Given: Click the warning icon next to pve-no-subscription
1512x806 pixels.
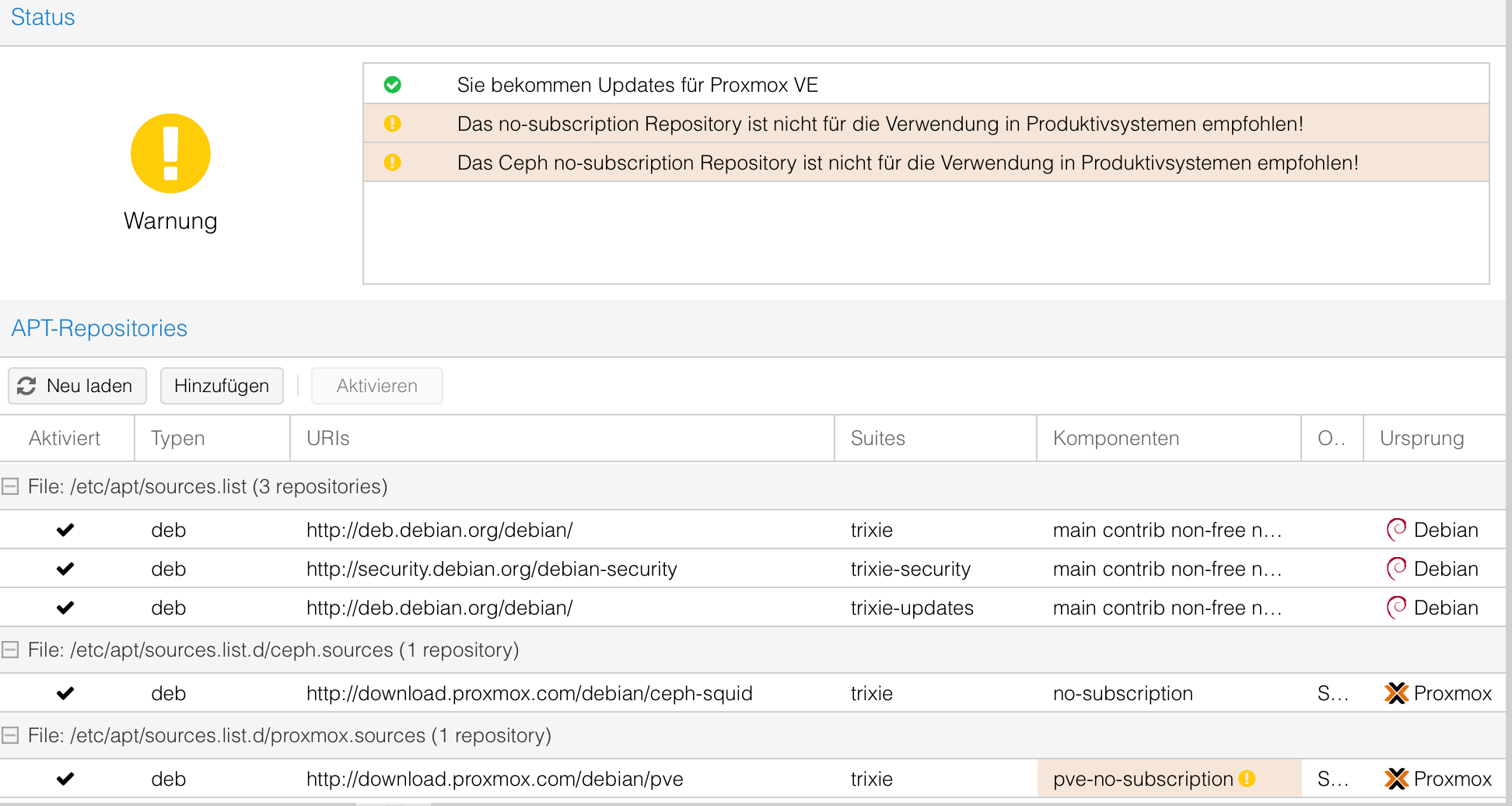Looking at the screenshot, I should [x=1248, y=779].
